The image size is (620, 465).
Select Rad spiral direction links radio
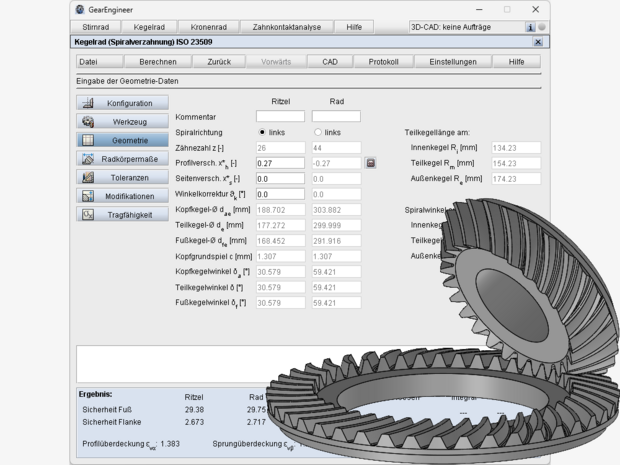318,132
